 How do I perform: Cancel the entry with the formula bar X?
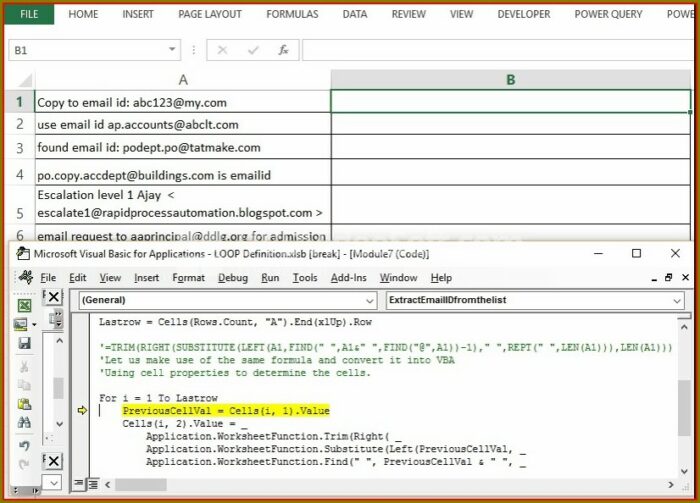coord(222,50)
